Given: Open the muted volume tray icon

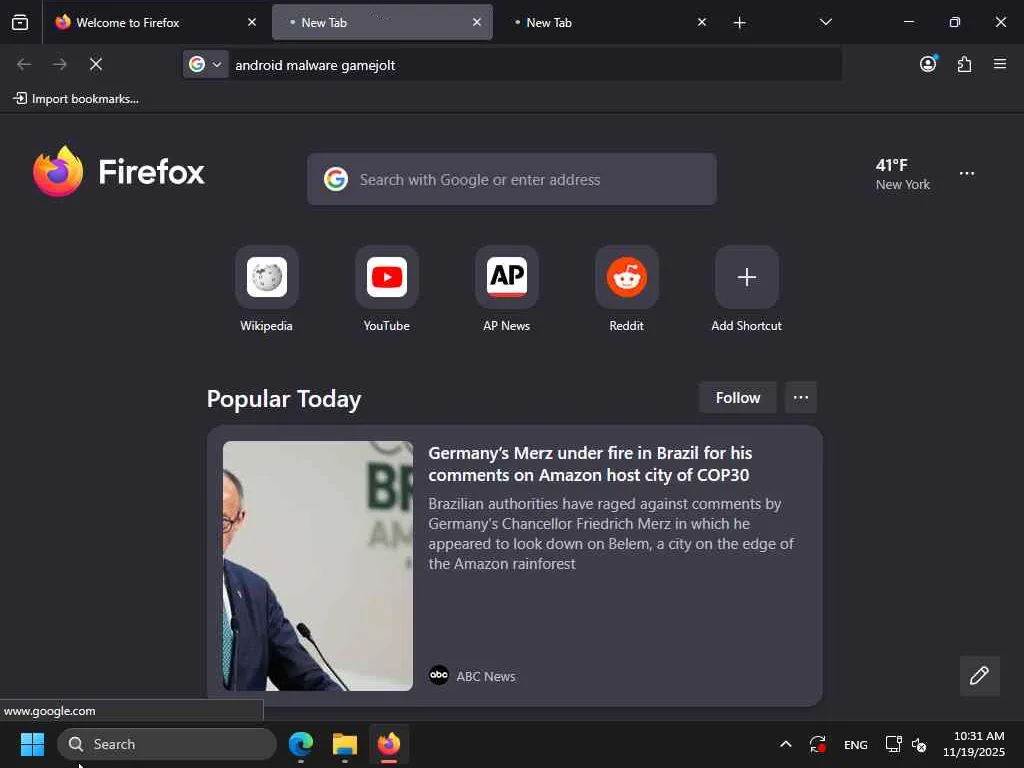Looking at the screenshot, I should pos(919,744).
